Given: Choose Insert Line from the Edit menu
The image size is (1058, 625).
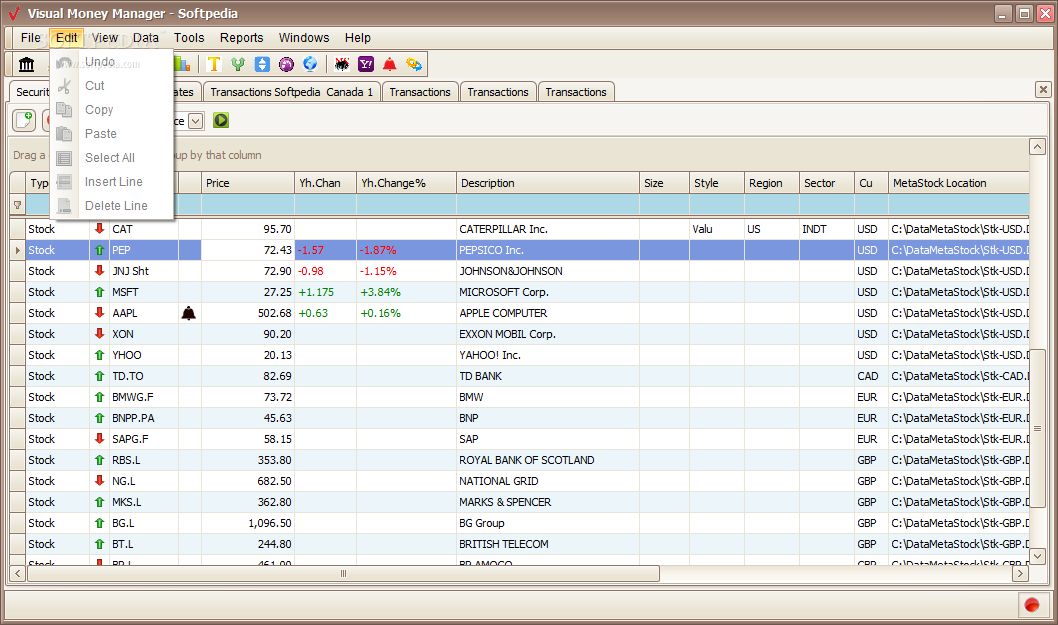Looking at the screenshot, I should pos(112,182).
